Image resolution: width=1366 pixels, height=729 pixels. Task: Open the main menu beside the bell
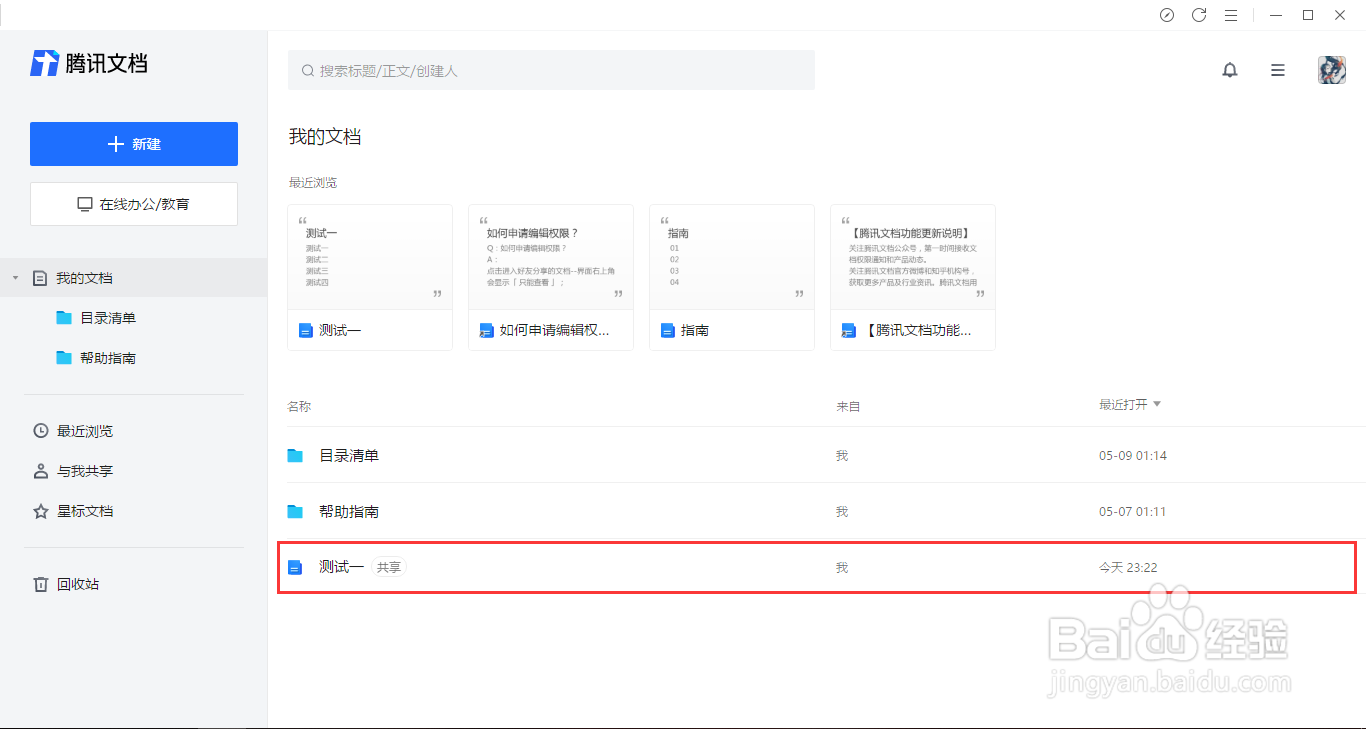(x=1277, y=70)
